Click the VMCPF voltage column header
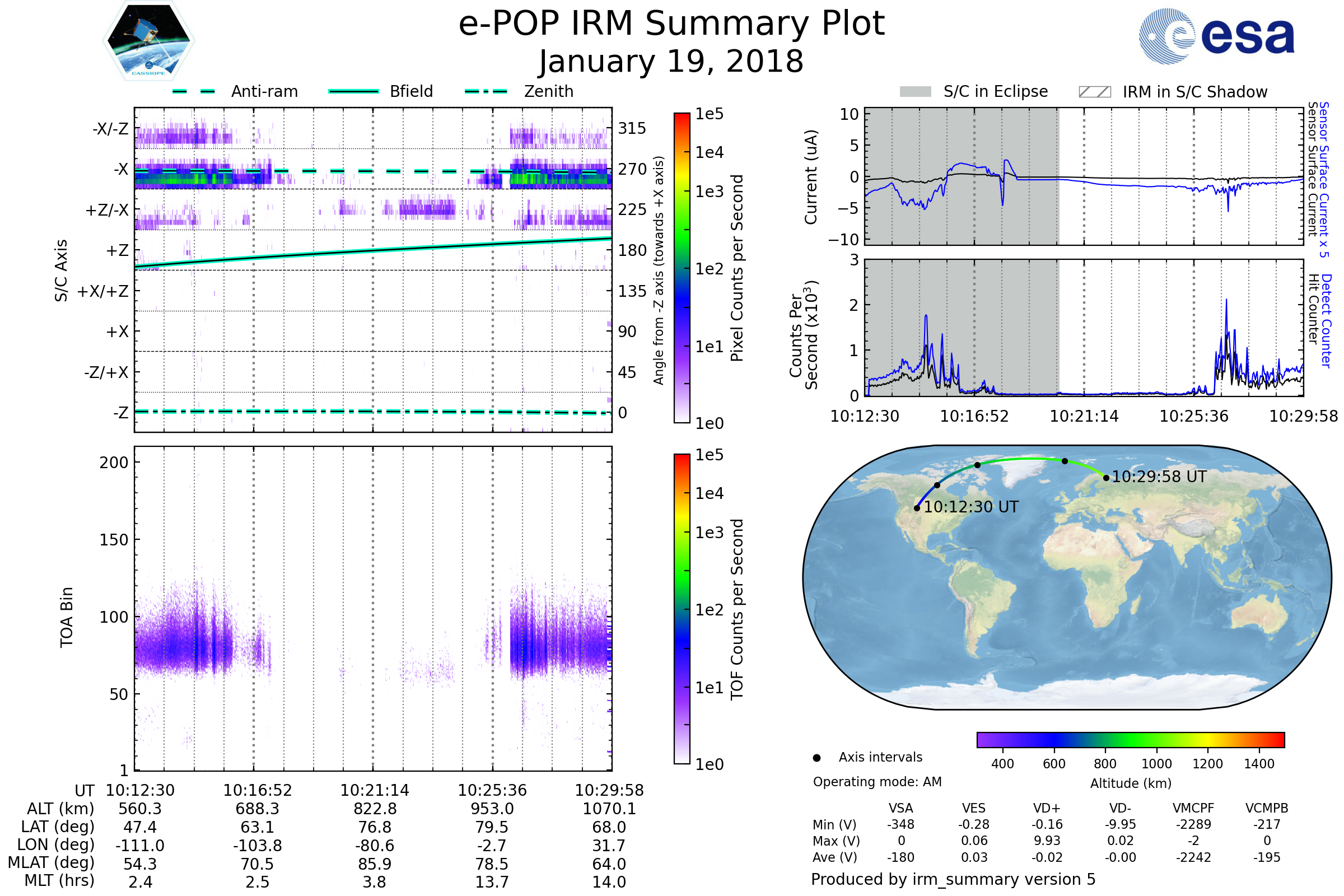The image size is (1344, 896). [1193, 809]
